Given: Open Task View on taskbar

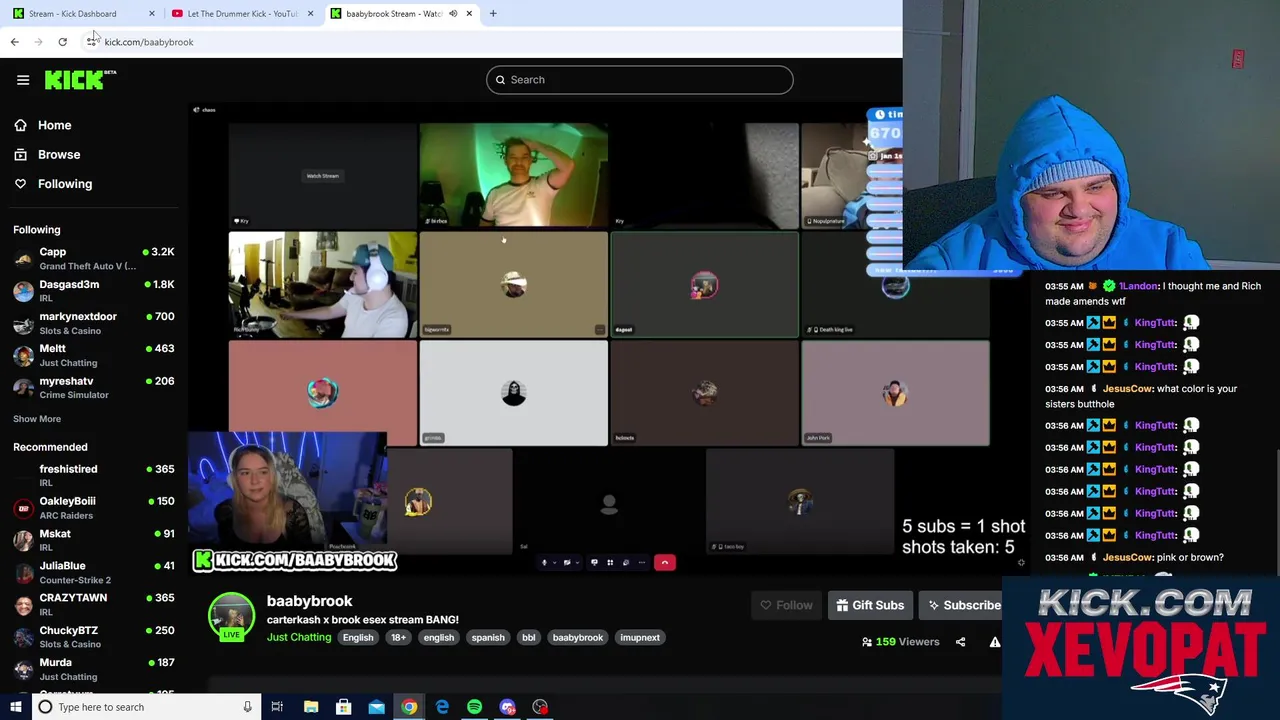Looking at the screenshot, I should tap(277, 707).
